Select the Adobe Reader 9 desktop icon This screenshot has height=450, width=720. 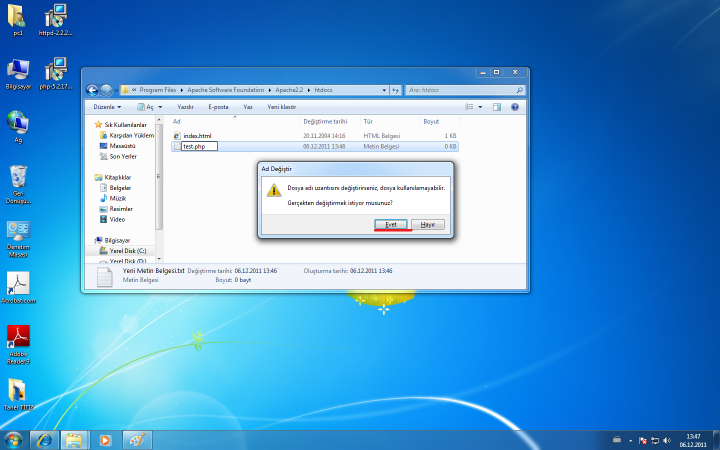click(18, 337)
